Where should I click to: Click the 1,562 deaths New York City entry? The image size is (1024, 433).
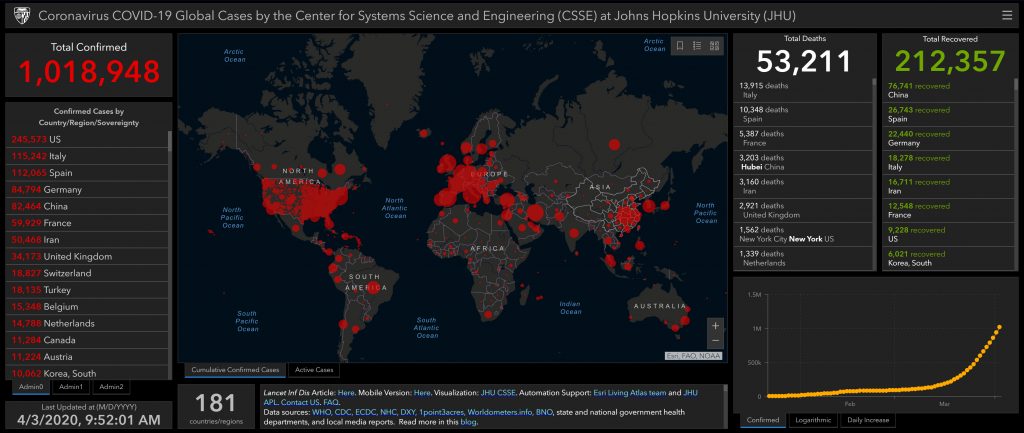(803, 234)
